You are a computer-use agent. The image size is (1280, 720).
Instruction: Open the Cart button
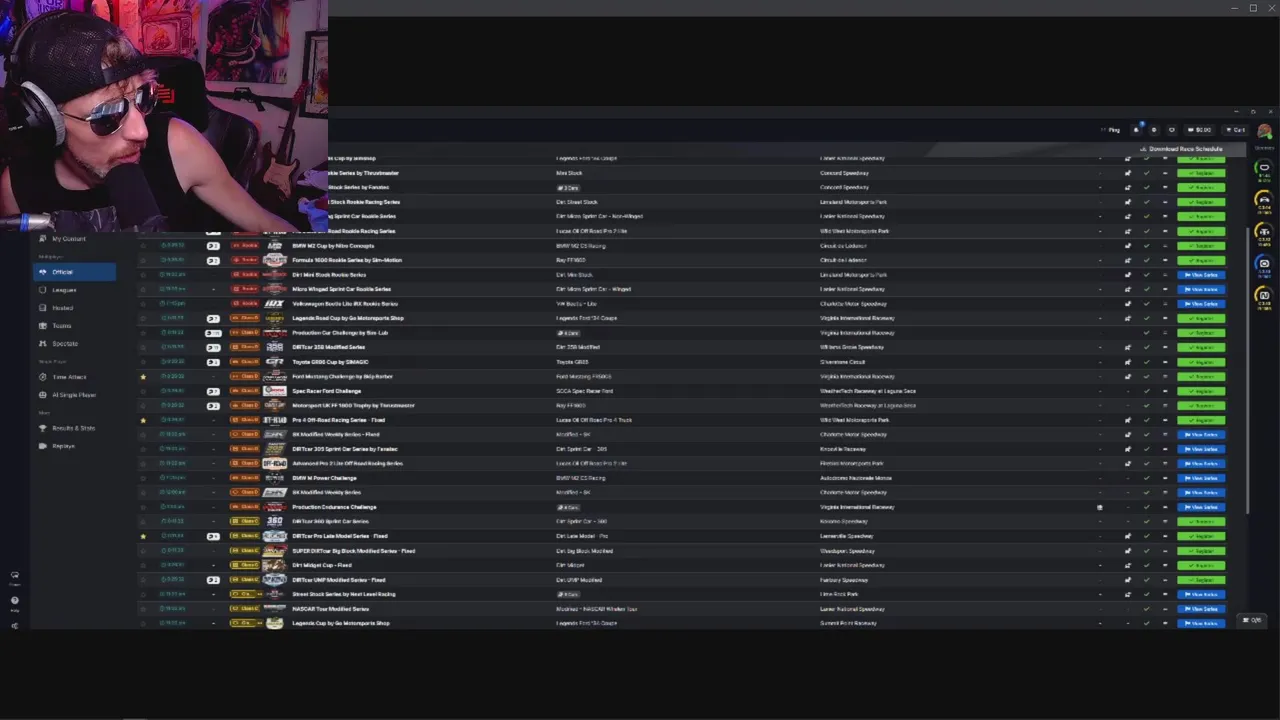pyautogui.click(x=1236, y=130)
